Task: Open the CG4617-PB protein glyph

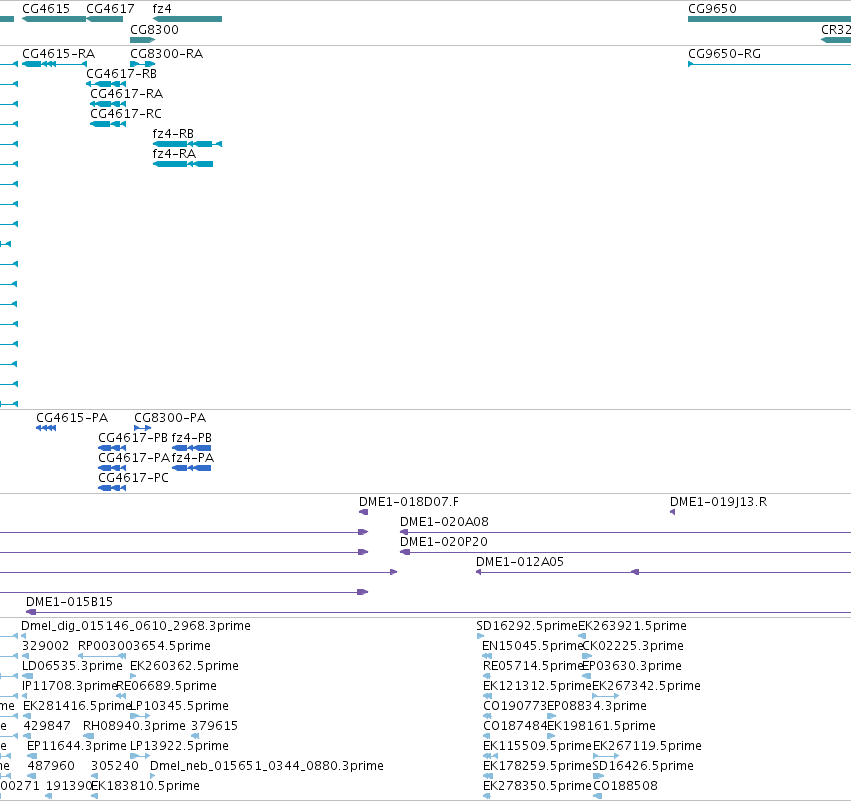Action: point(112,448)
